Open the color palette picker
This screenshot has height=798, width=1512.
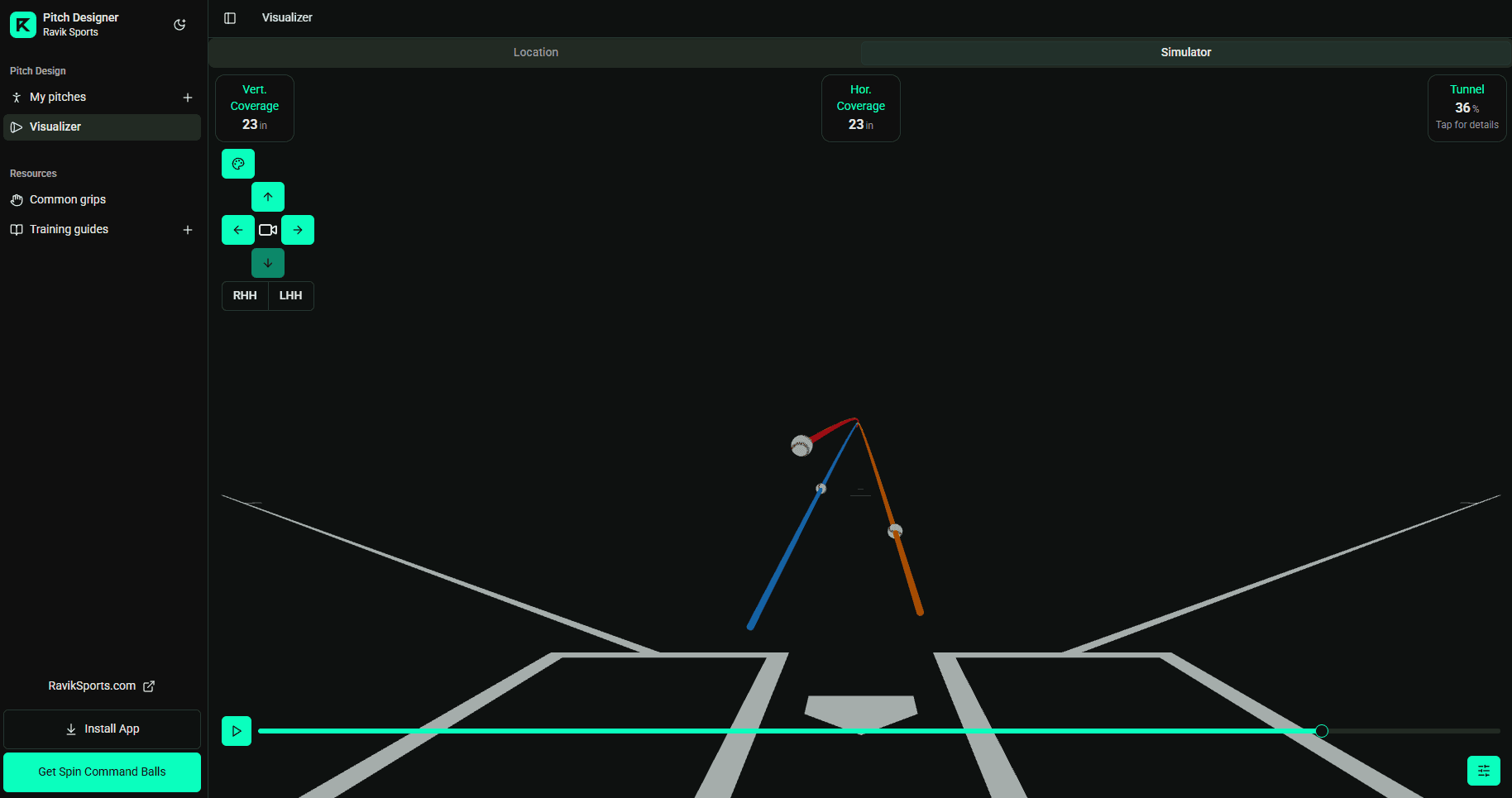coord(237,163)
